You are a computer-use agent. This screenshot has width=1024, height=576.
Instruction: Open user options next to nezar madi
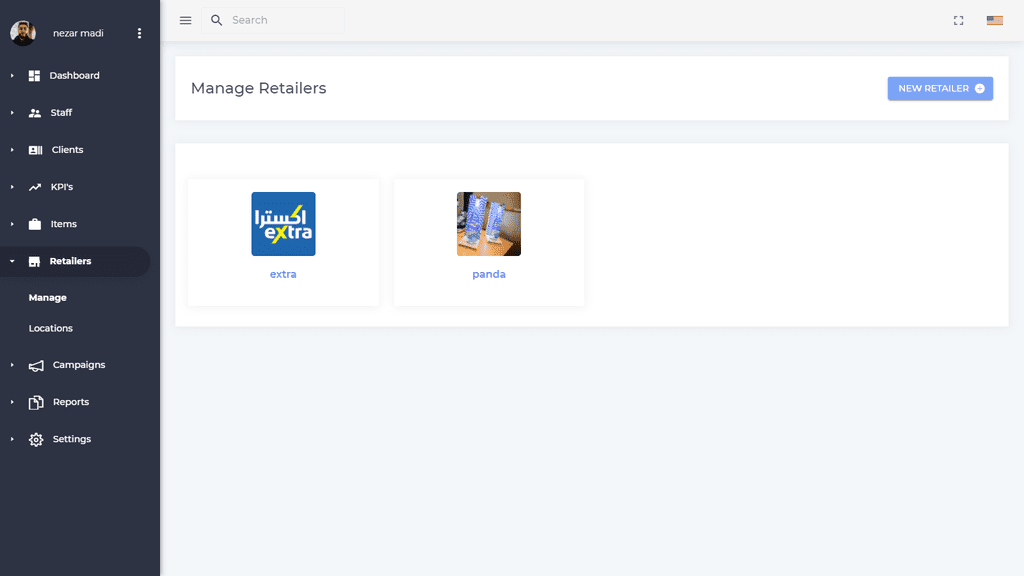pos(139,33)
